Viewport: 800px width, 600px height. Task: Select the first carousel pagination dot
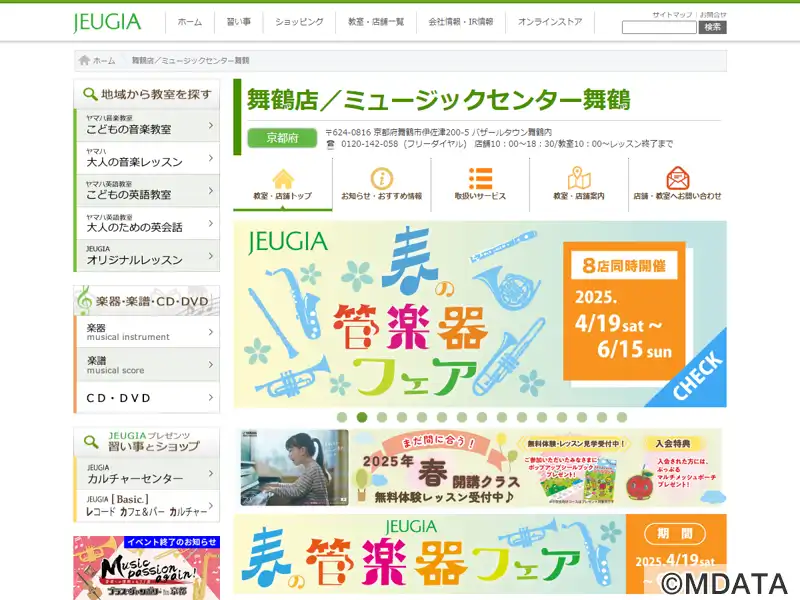pyautogui.click(x=342, y=417)
